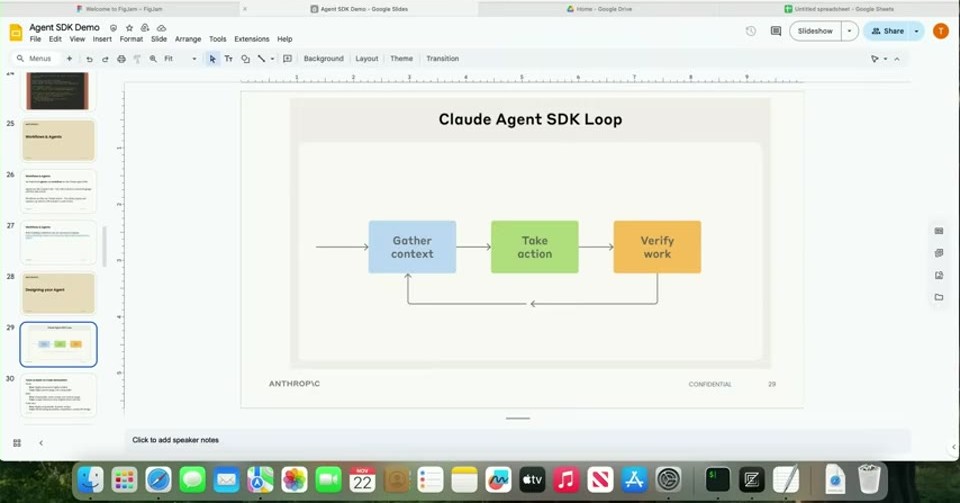Screen dimensions: 960x503
Task: Click the Transition button in toolbar
Action: 443,59
